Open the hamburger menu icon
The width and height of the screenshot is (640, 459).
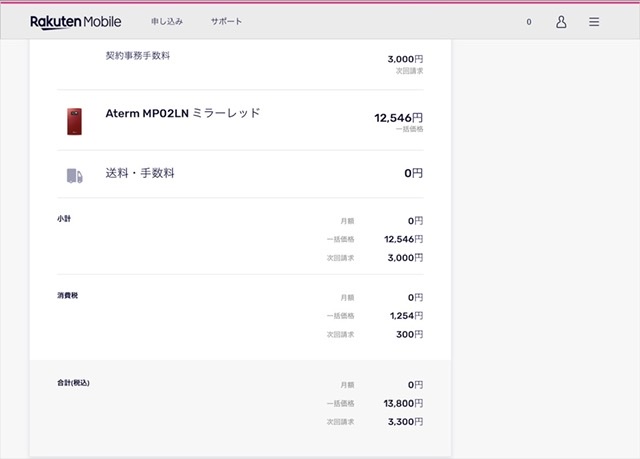[x=594, y=22]
